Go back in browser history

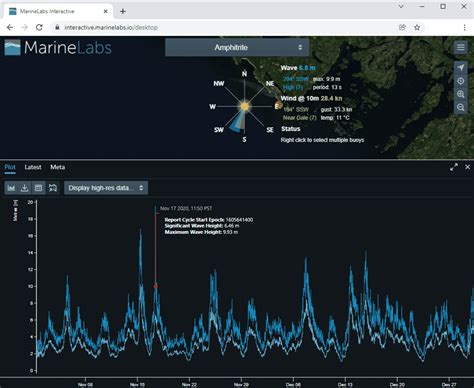[x=10, y=28]
